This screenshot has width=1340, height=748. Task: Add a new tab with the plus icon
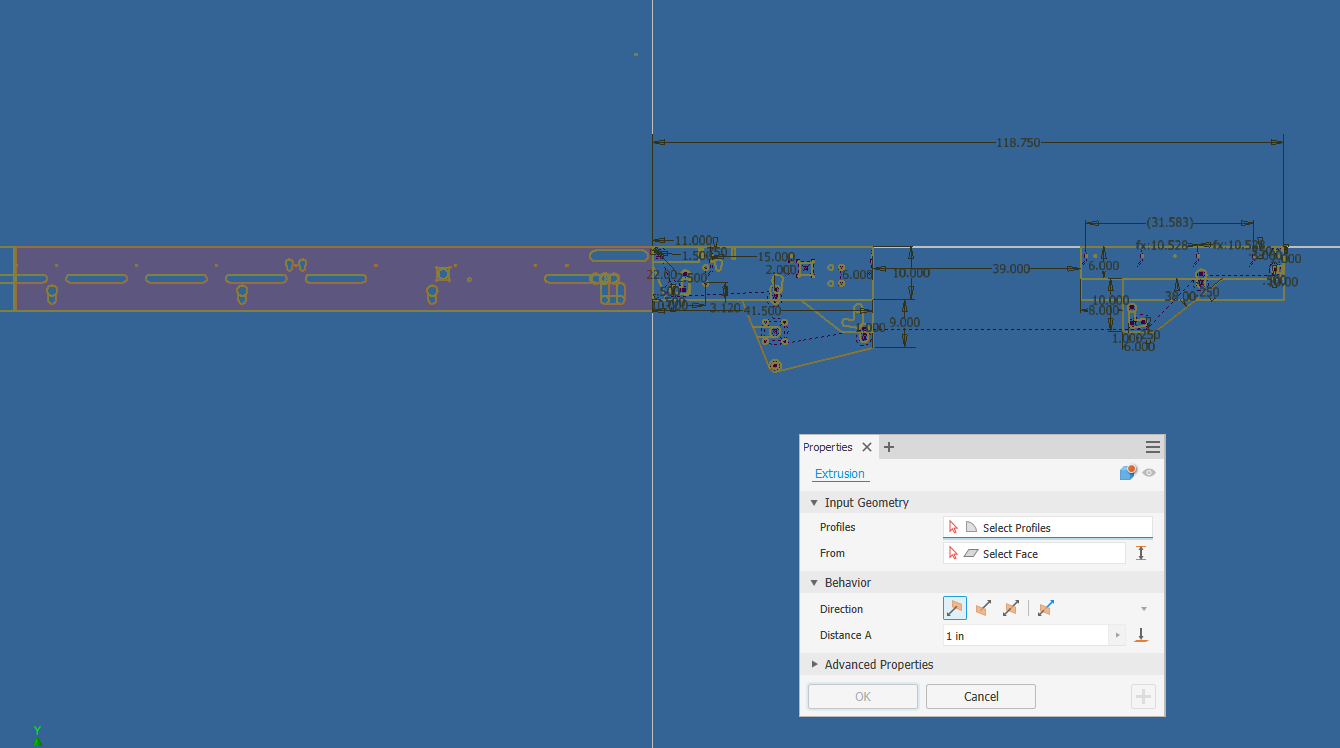tap(889, 447)
